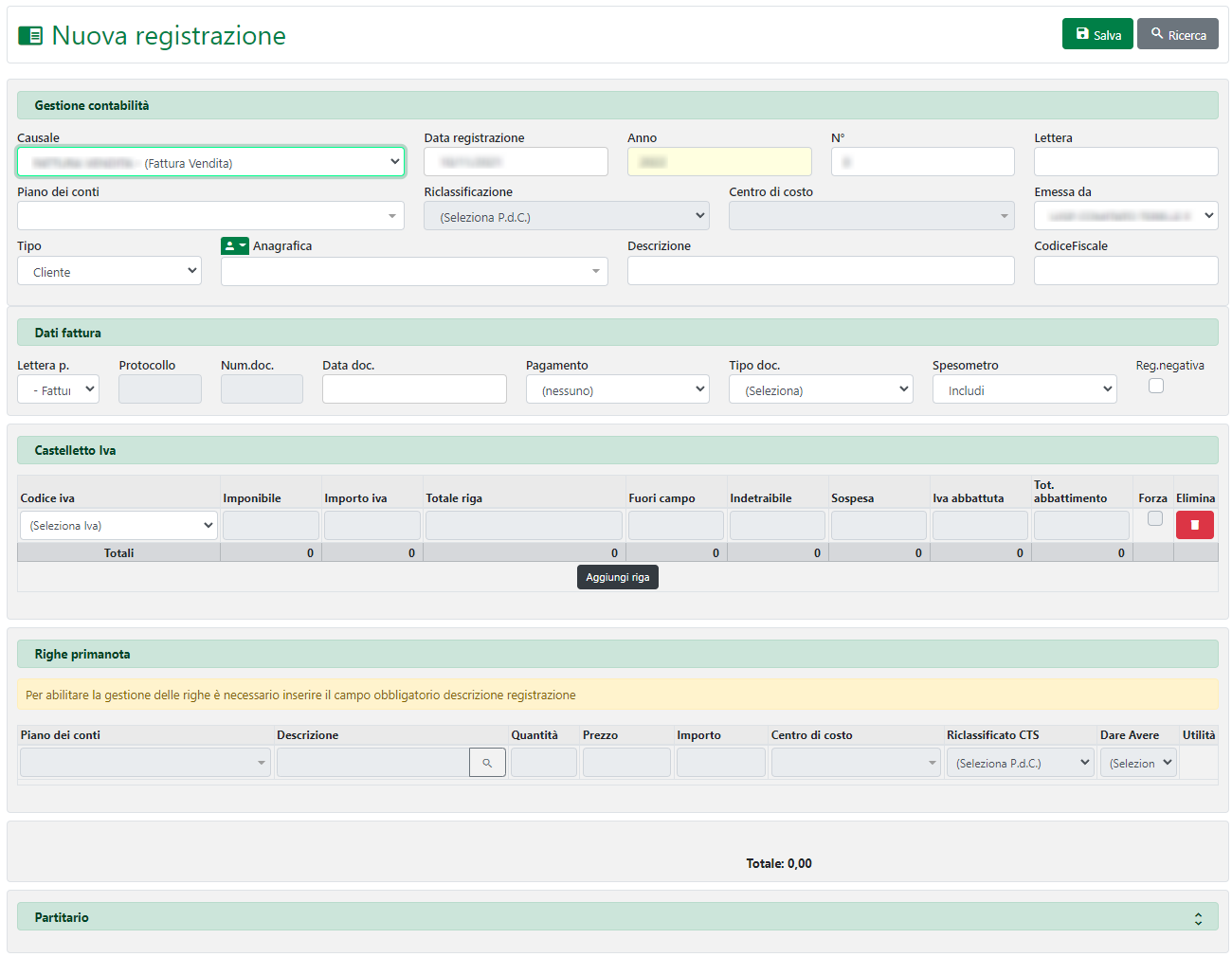Open the Tipo Cliente dropdown
The width and height of the screenshot is (1232, 957).
click(x=109, y=271)
